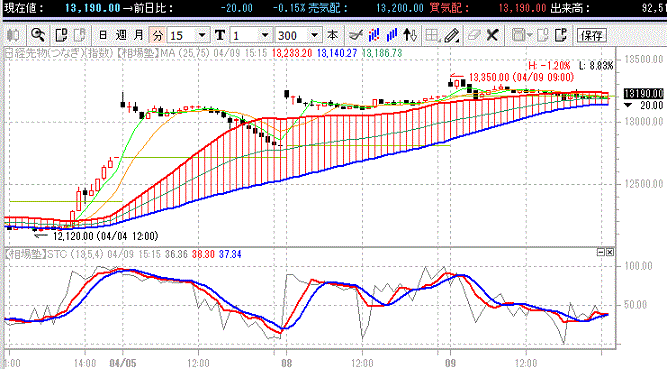Click the 04/05 date axis label

[123, 363]
